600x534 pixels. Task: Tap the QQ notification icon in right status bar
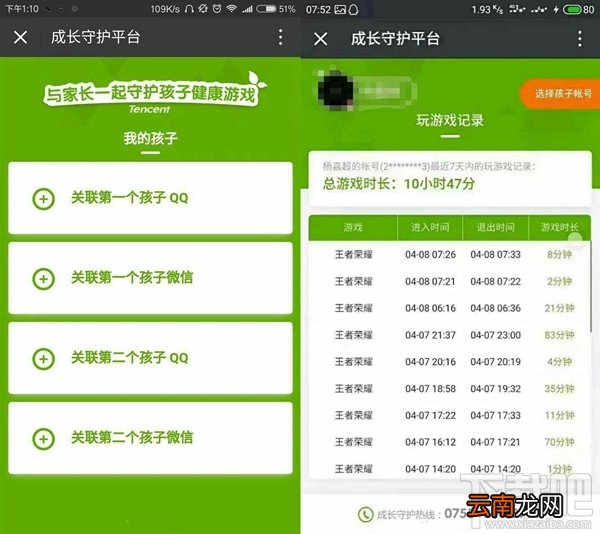pyautogui.click(x=354, y=10)
